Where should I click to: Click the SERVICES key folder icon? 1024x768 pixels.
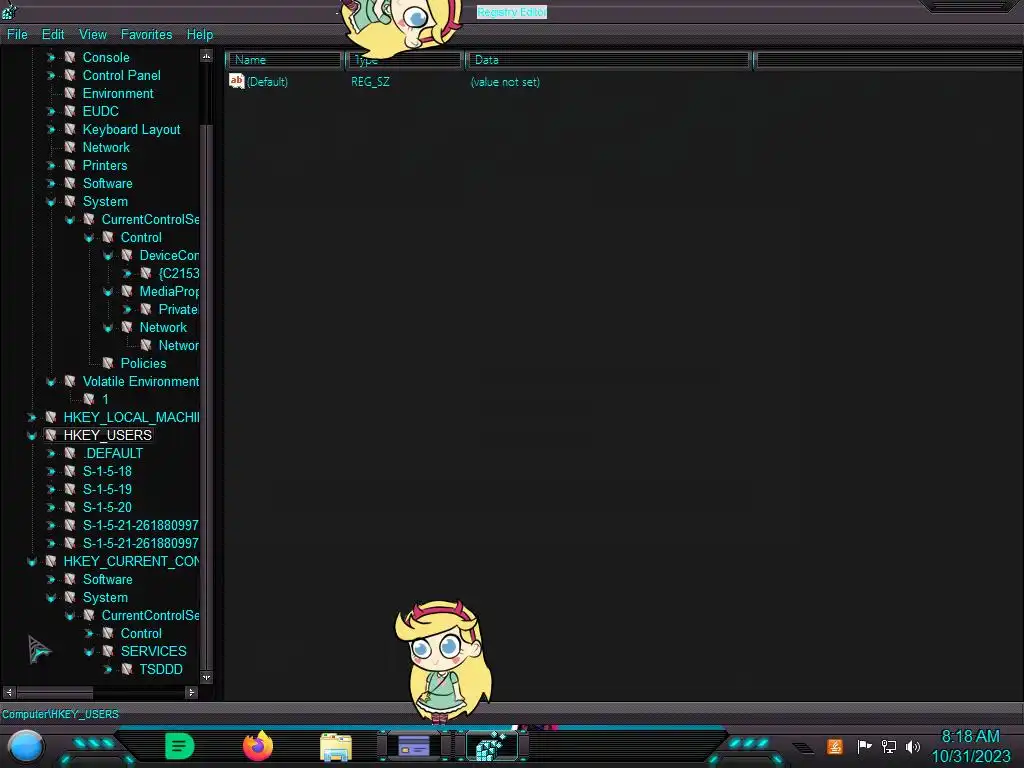(108, 651)
